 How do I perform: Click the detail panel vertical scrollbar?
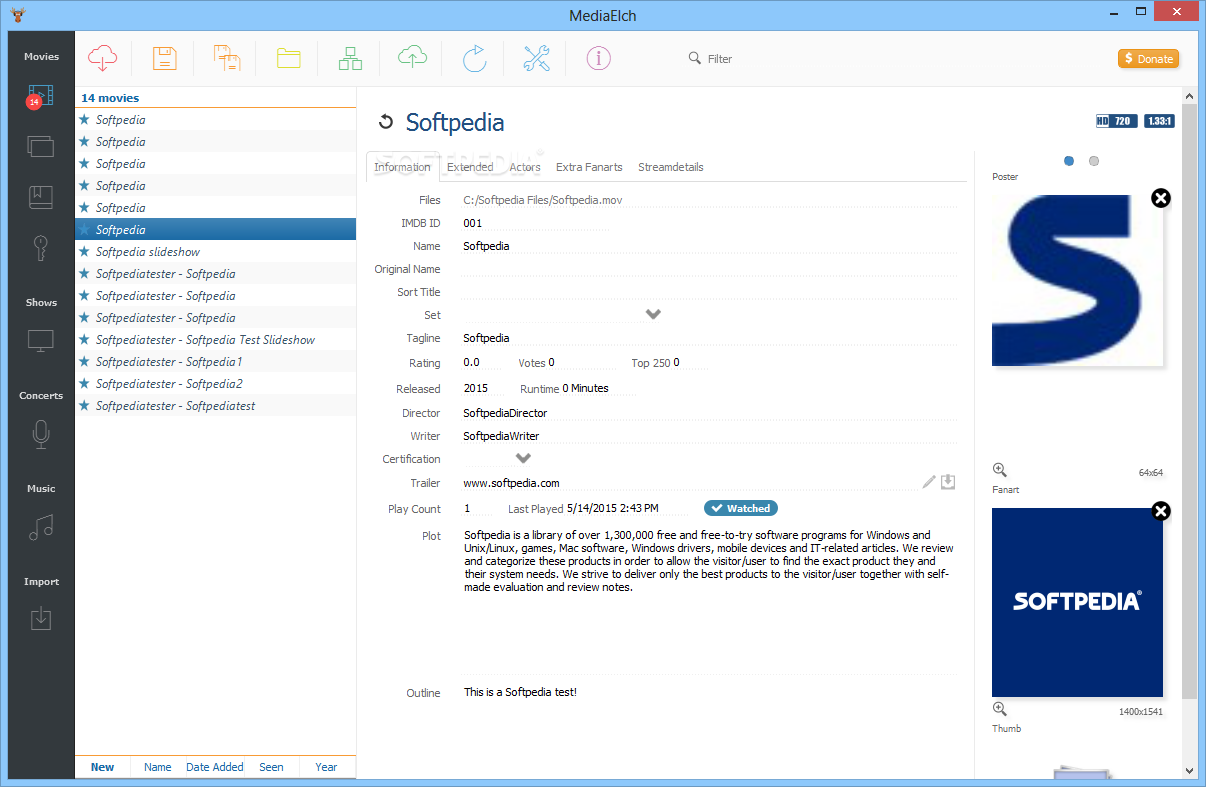click(x=1189, y=400)
